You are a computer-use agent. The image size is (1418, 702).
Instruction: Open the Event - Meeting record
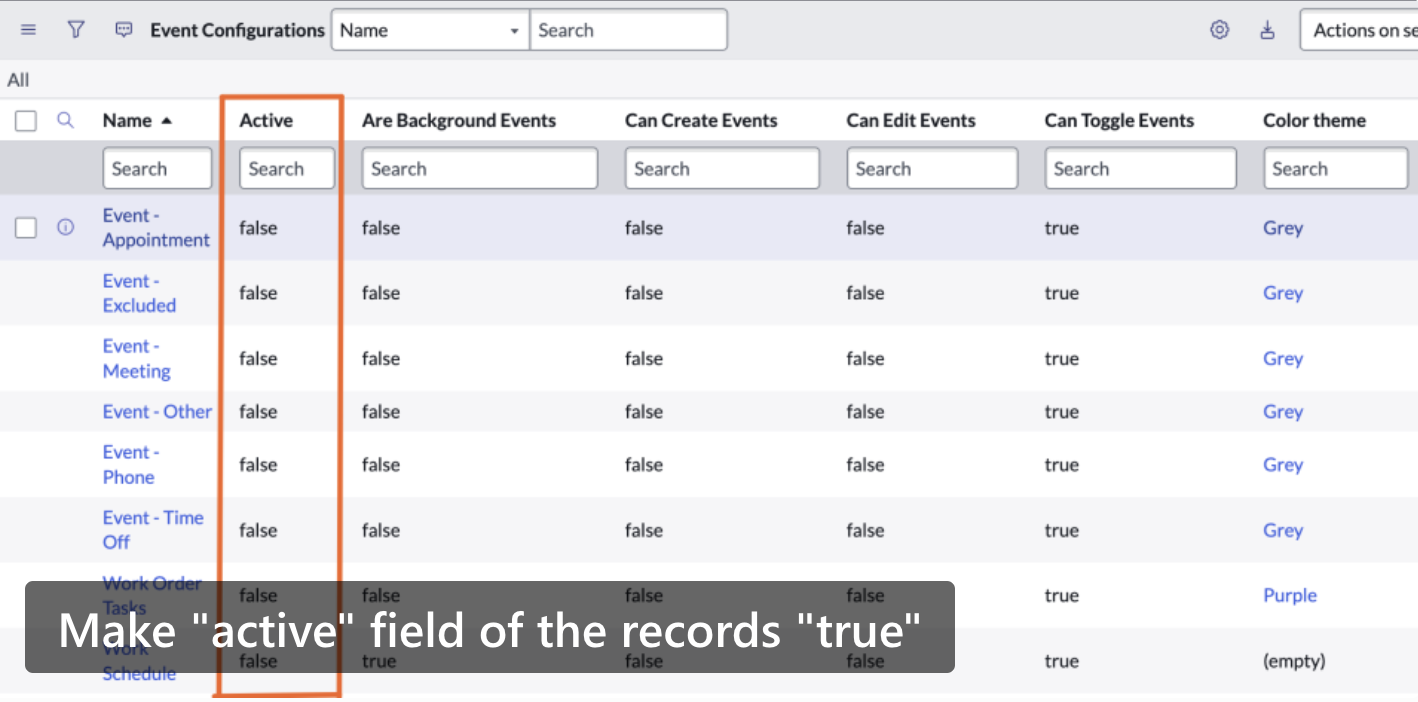[136, 359]
